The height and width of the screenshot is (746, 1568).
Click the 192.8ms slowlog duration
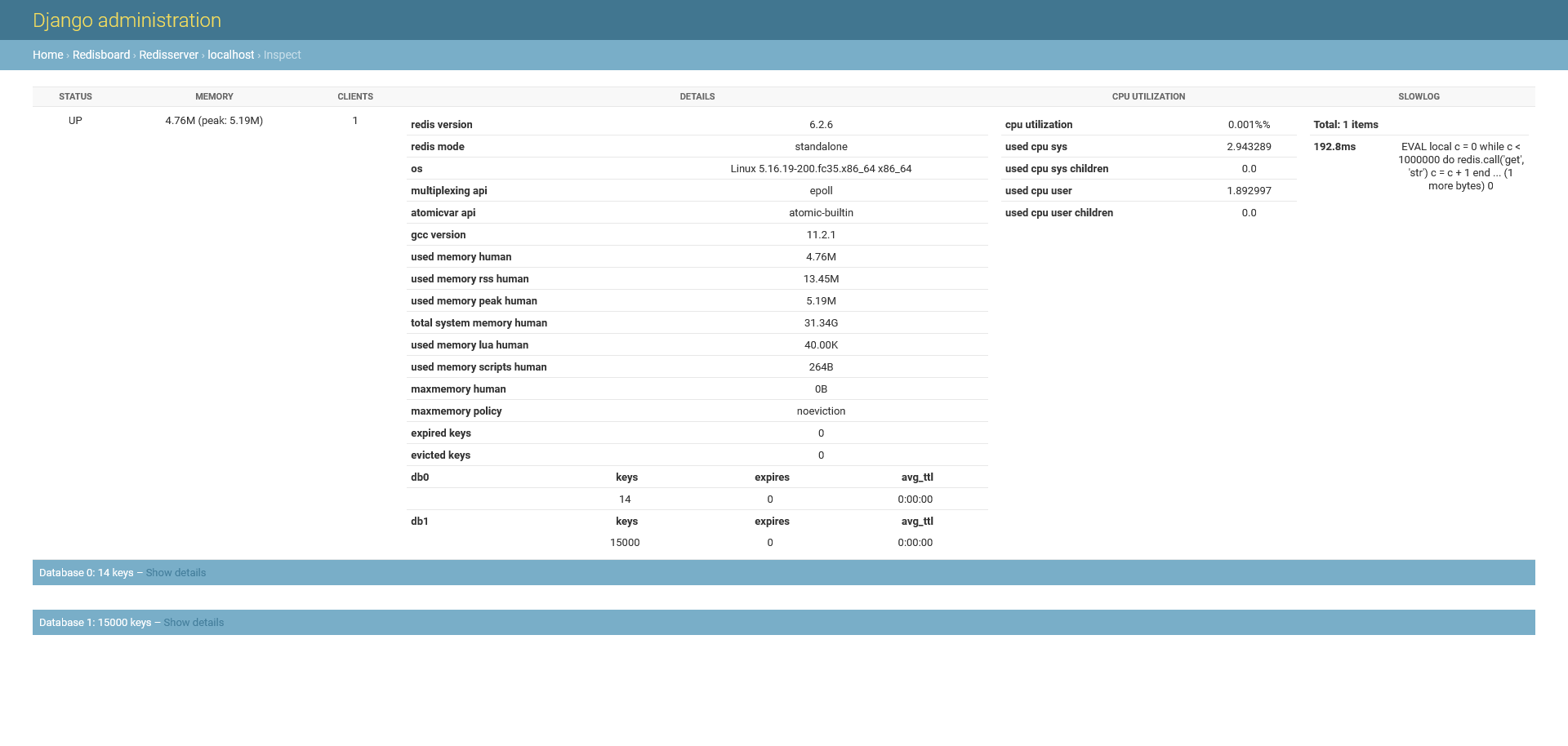click(x=1334, y=147)
